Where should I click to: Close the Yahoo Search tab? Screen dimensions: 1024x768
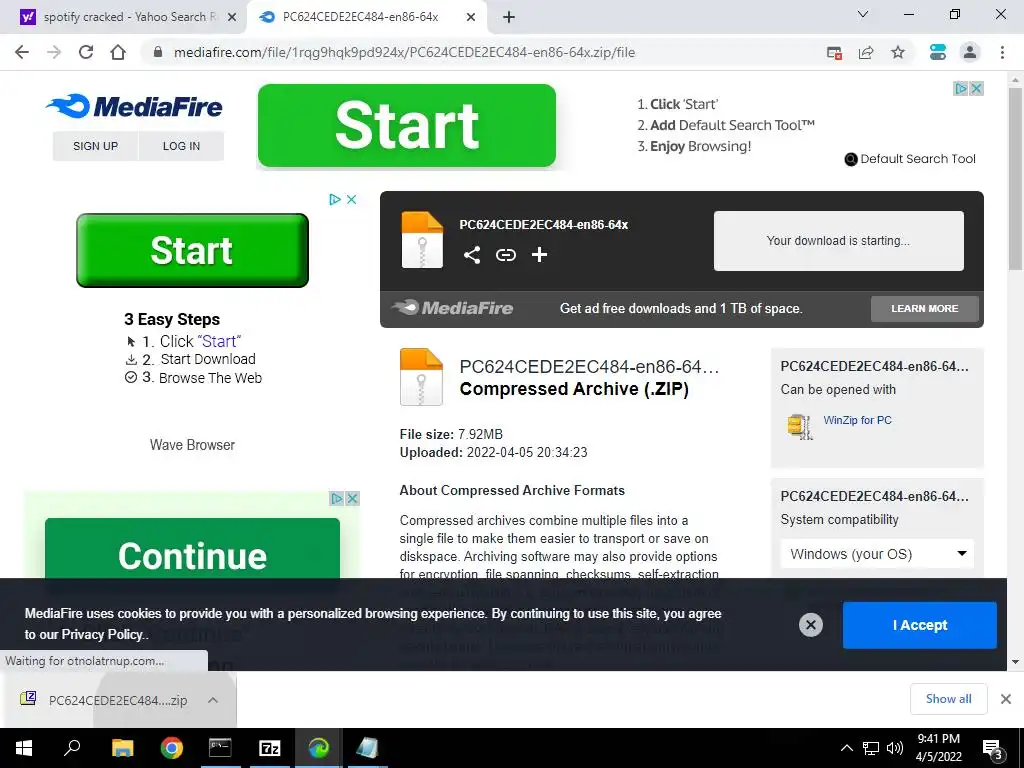232,17
